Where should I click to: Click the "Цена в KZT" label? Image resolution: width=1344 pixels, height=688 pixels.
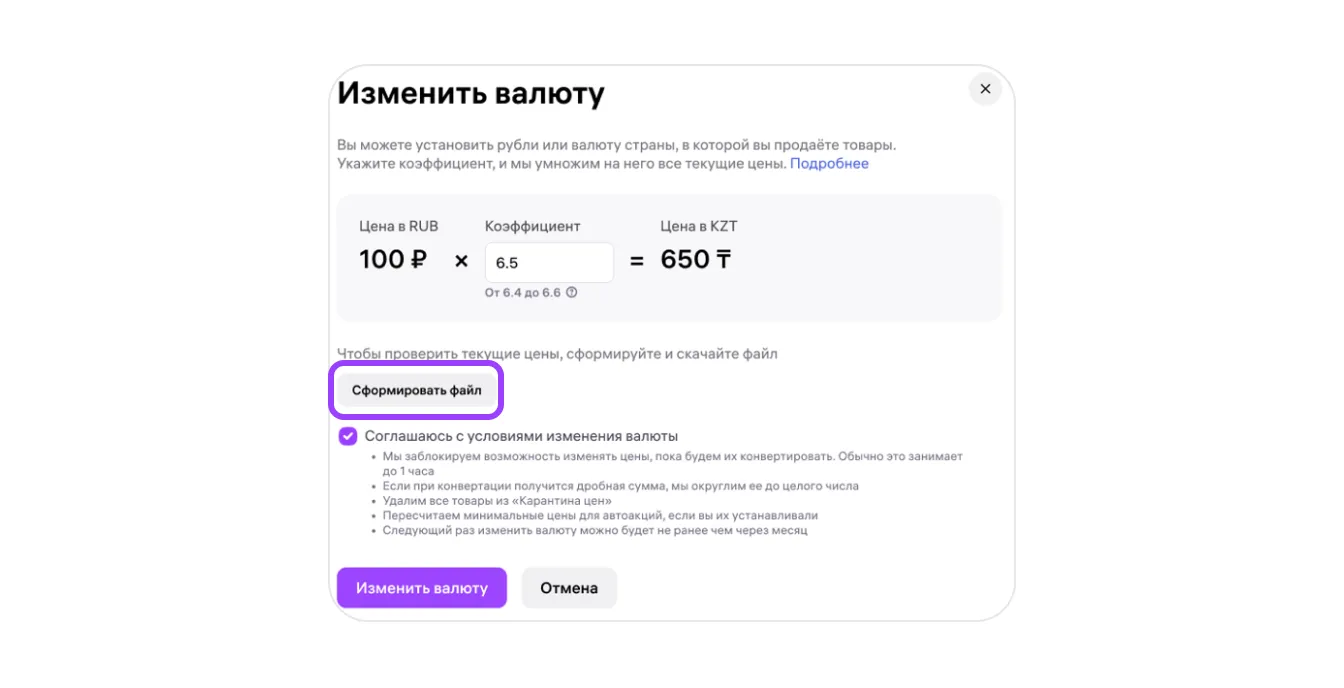pos(698,226)
